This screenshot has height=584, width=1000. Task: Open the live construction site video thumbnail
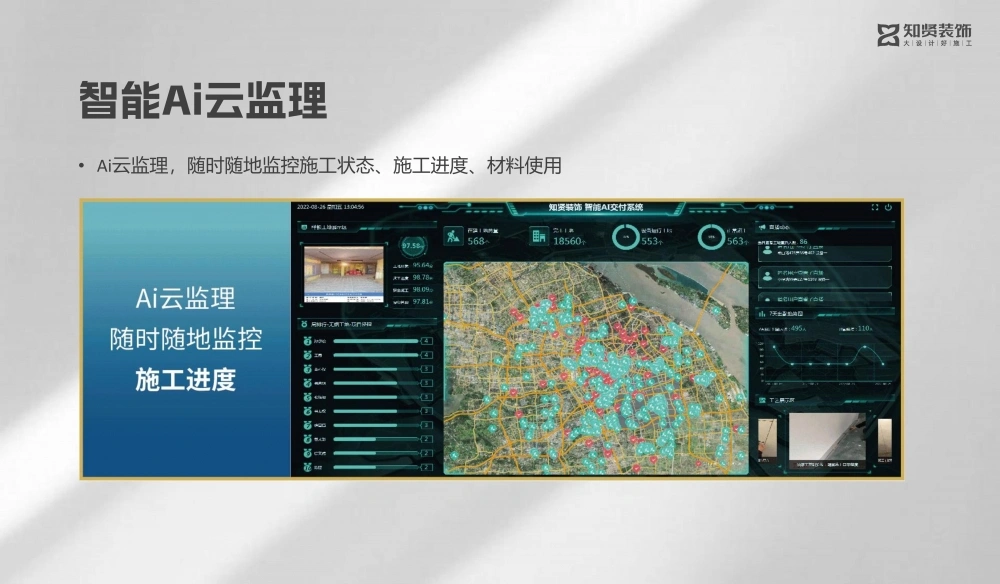(344, 274)
